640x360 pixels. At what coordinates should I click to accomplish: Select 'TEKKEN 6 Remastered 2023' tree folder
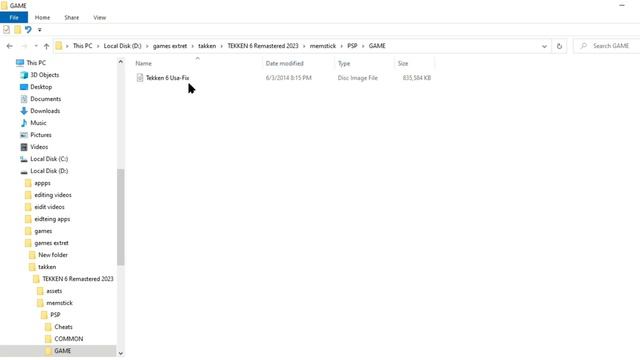pos(78,279)
